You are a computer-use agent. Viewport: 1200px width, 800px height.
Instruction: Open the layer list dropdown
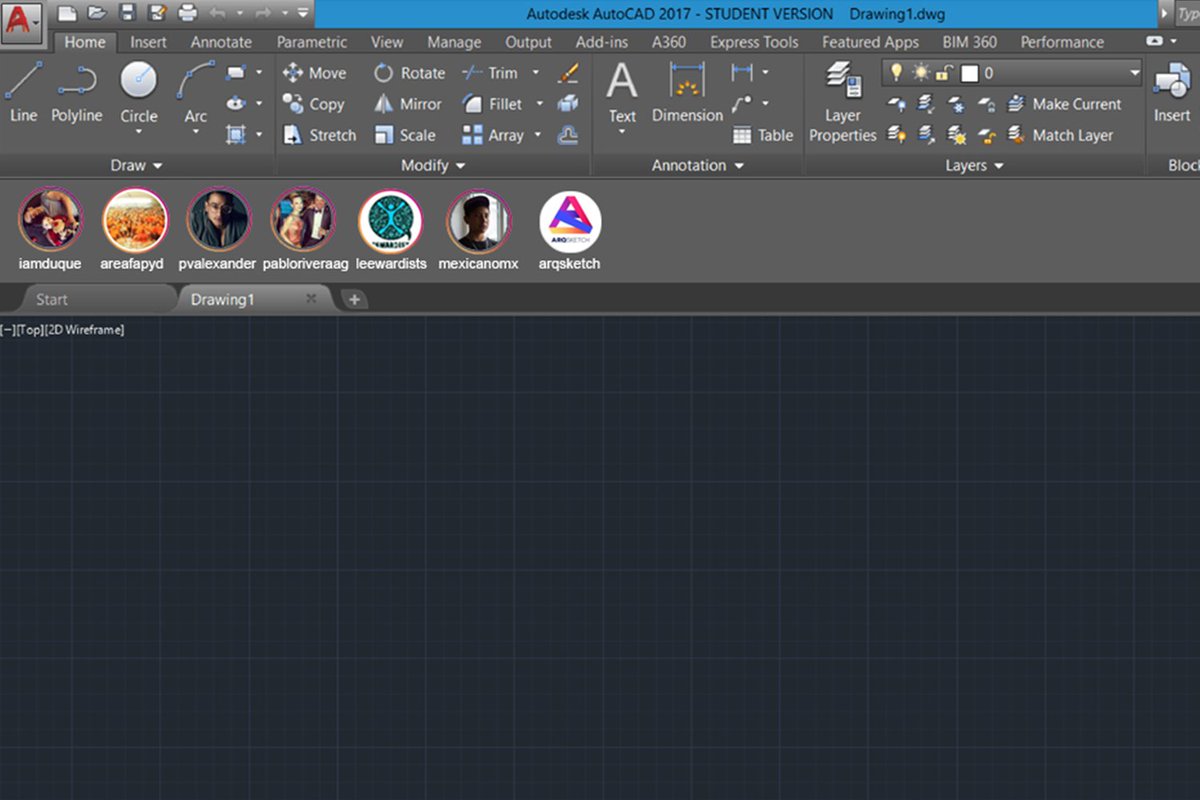(1134, 73)
